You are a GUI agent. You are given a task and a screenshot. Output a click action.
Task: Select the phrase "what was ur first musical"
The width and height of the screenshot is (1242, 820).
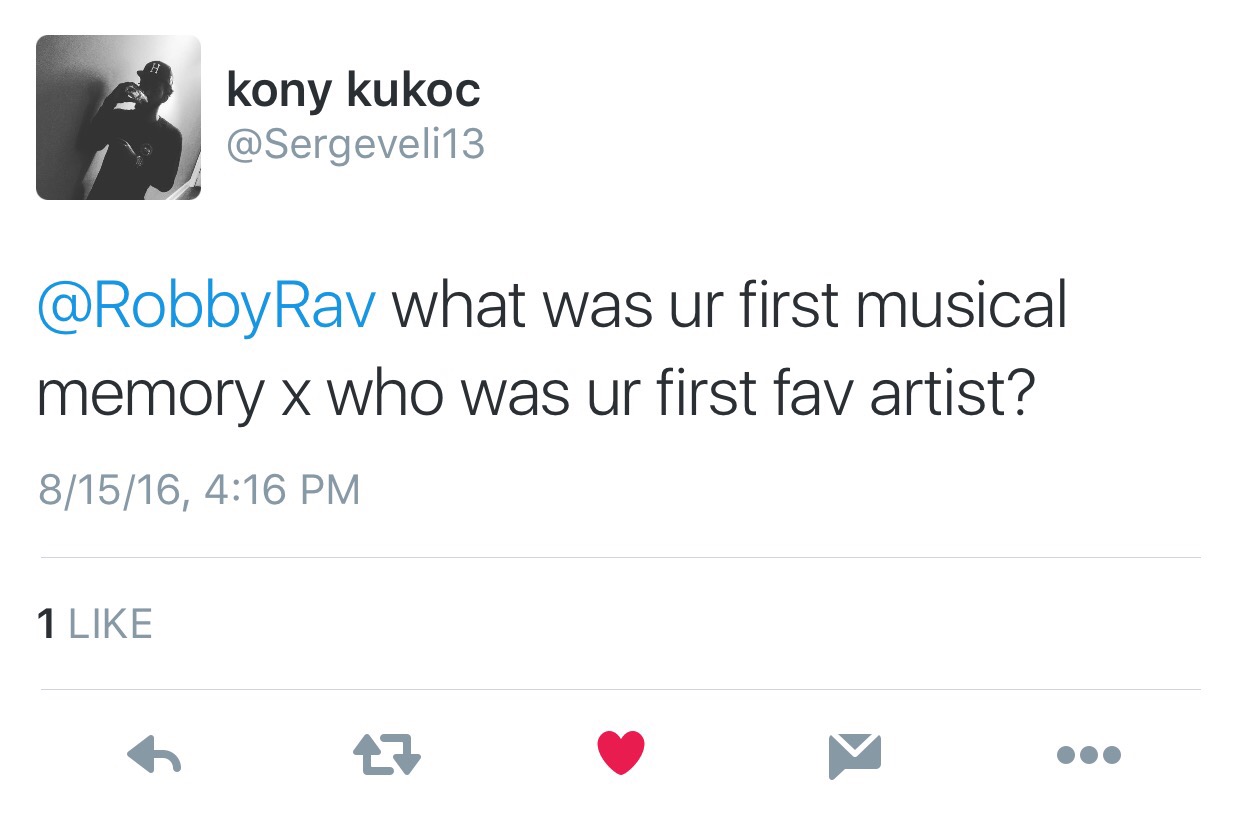coord(730,307)
